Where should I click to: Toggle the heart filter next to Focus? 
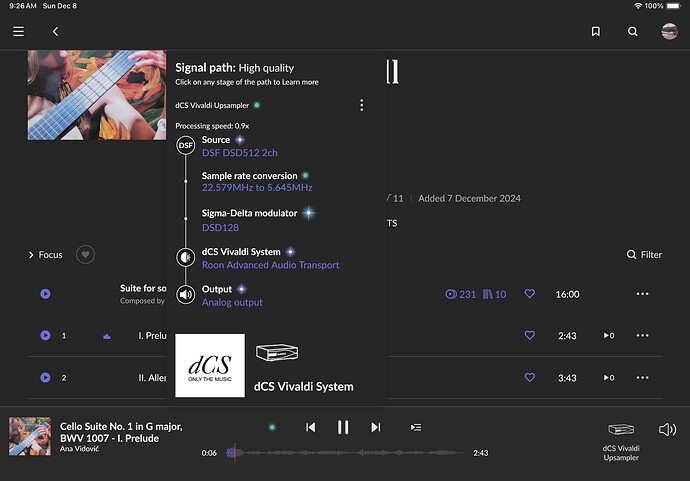click(85, 254)
